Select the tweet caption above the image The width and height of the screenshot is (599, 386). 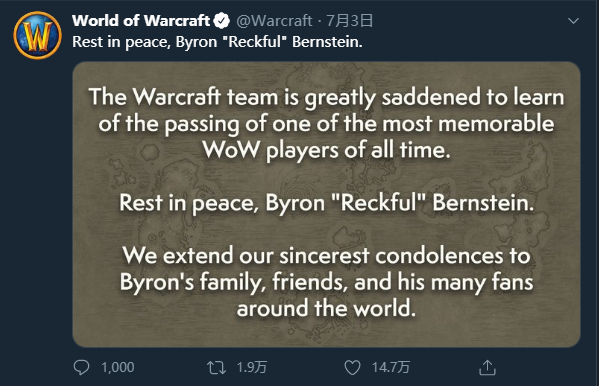click(217, 42)
